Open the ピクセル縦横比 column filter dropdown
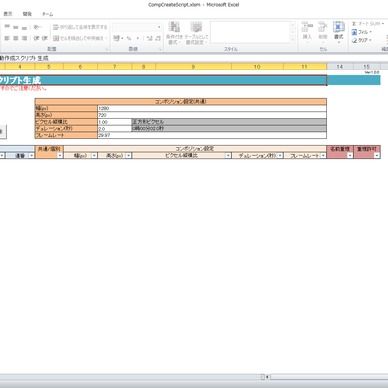The width and height of the screenshot is (388, 388). (228, 155)
